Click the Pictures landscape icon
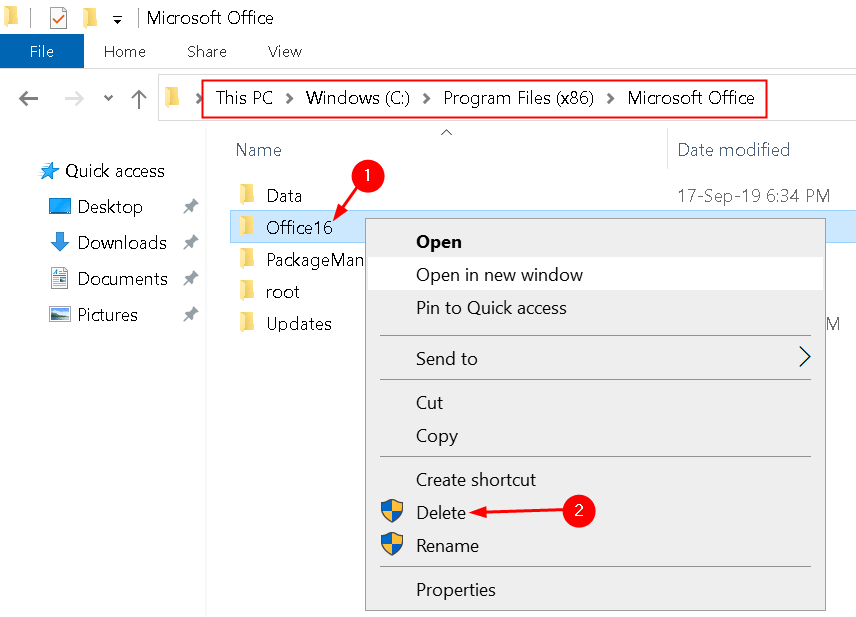856x617 pixels. click(x=60, y=315)
